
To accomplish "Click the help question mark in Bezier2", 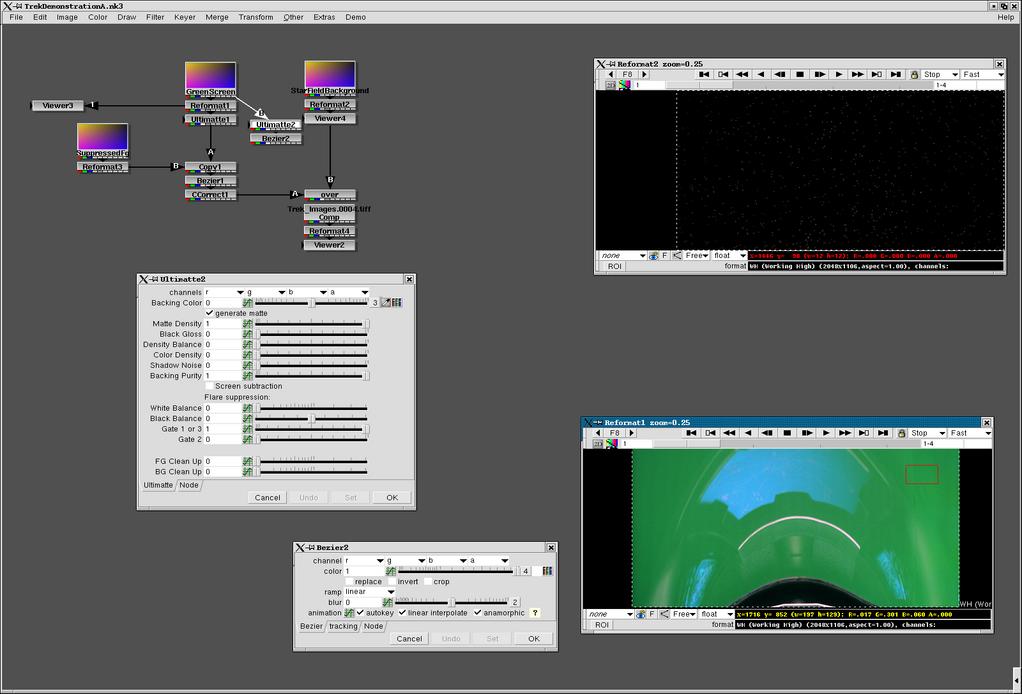I will point(535,613).
